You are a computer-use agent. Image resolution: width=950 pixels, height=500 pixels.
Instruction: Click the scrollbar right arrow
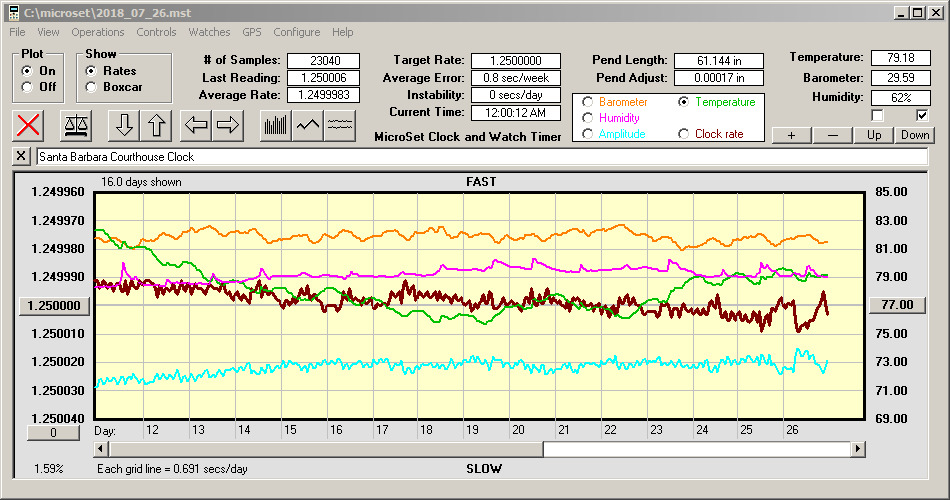point(857,449)
